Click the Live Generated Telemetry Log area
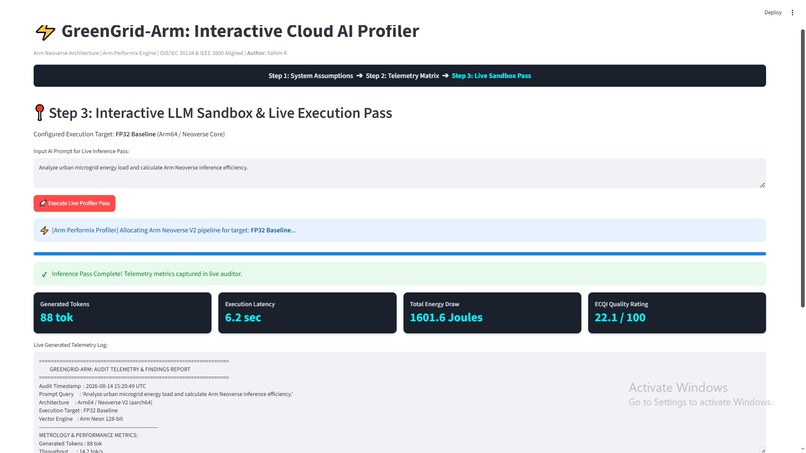This screenshot has width=806, height=453. point(399,403)
